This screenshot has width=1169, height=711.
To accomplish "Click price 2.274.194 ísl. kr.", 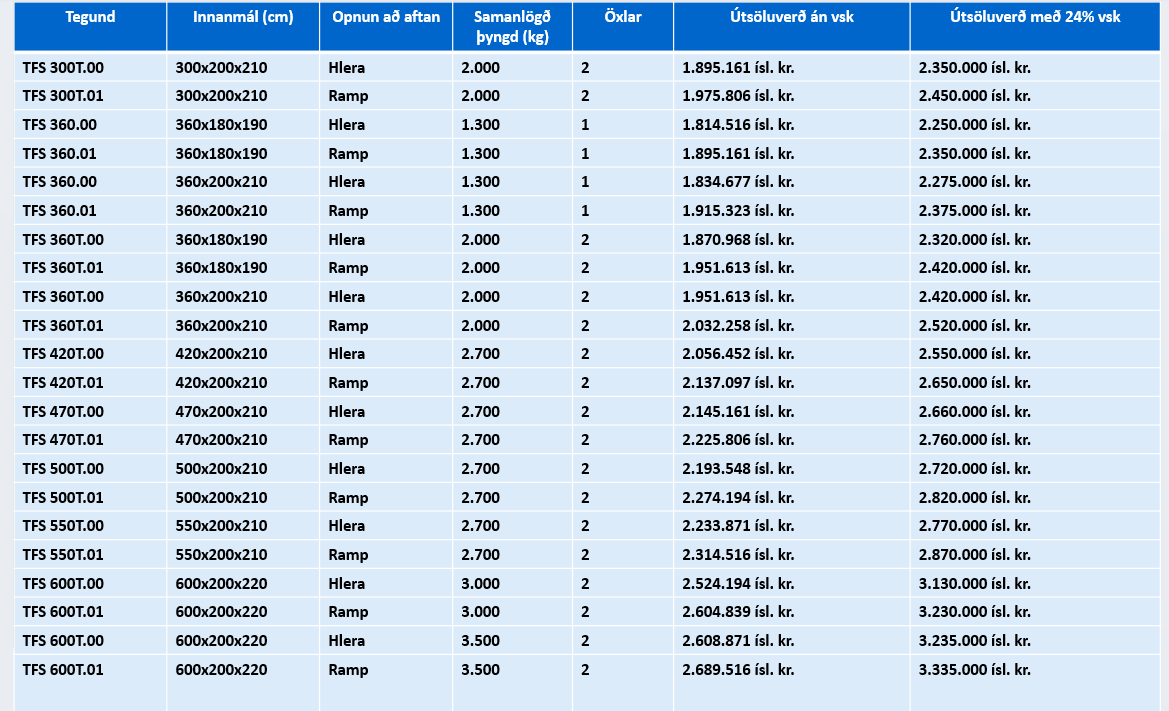I will tap(738, 498).
